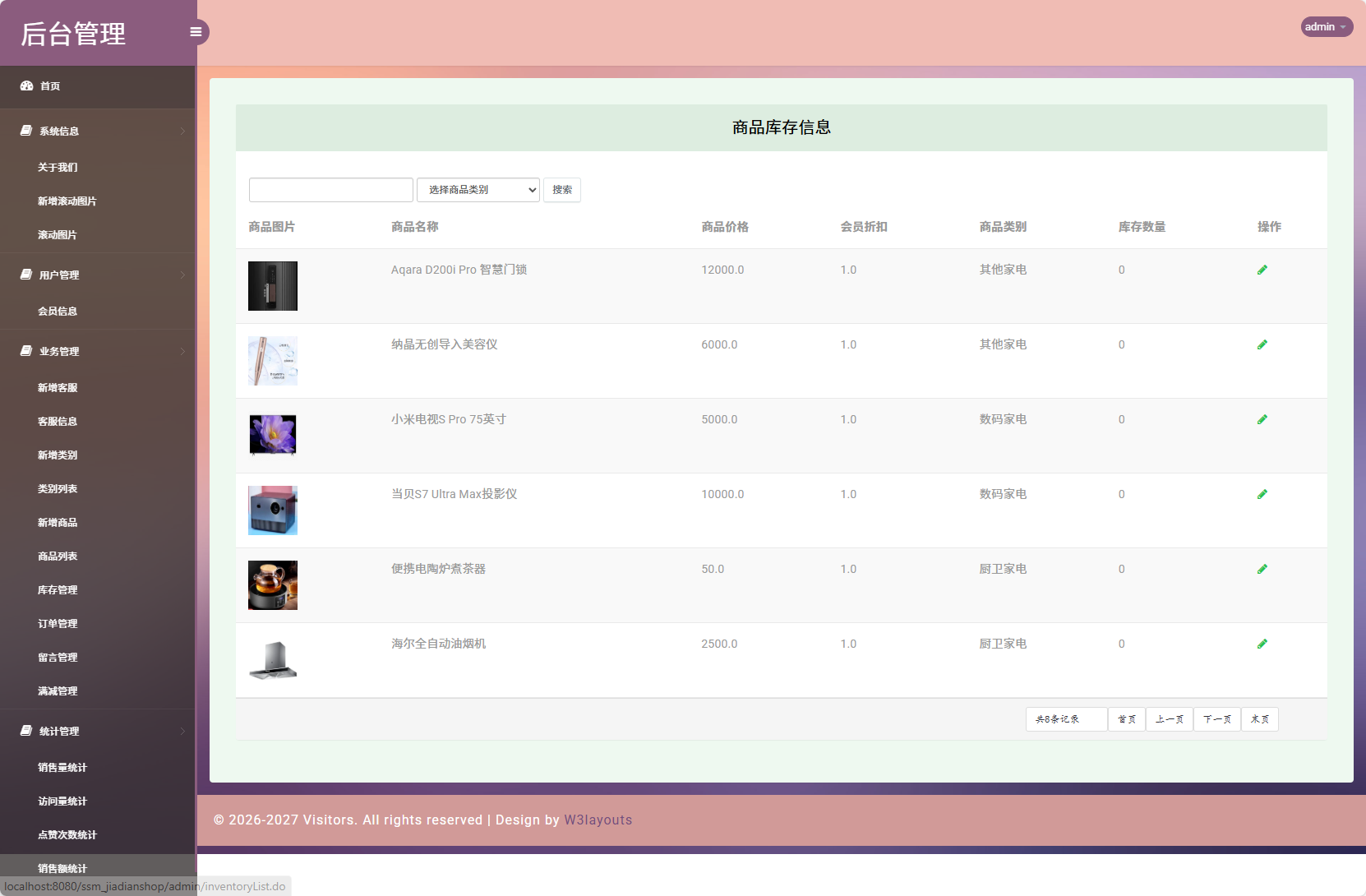Open 访问量统计 in the sidebar
The width and height of the screenshot is (1366, 896).
click(62, 801)
